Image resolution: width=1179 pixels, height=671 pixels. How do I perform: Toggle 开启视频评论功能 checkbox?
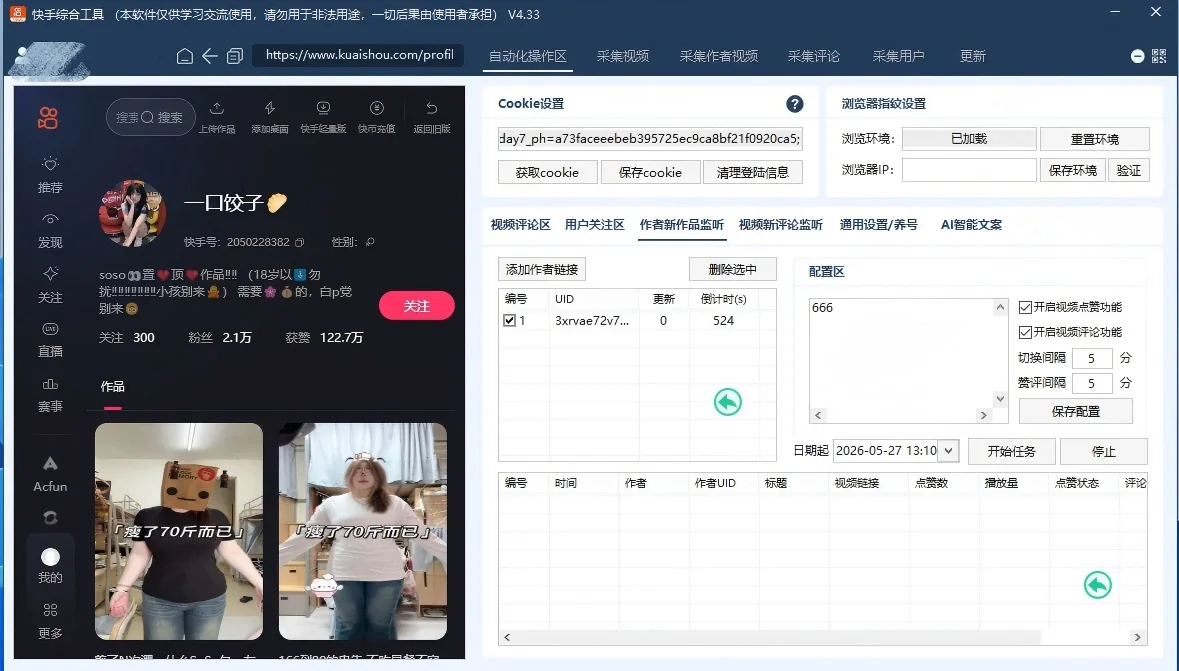(1025, 332)
